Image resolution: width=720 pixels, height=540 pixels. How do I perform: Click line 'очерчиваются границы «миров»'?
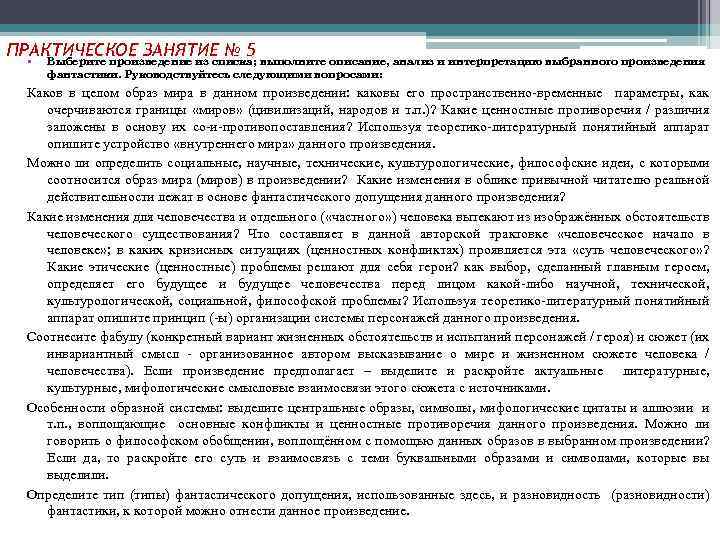[x=378, y=110]
